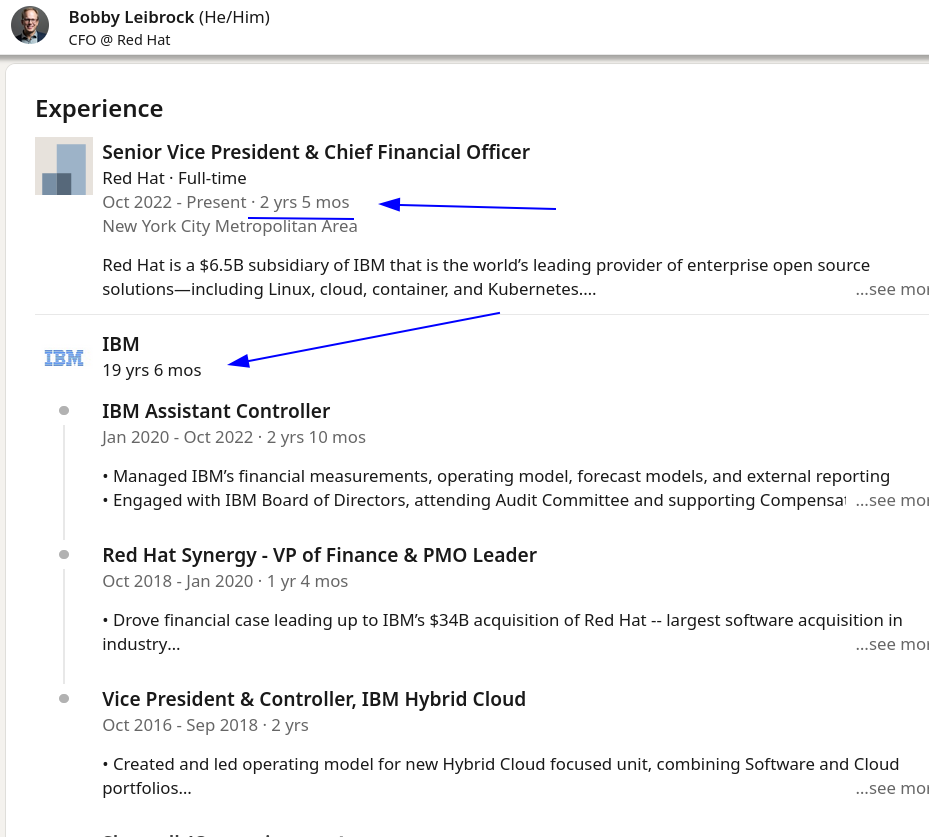Click the timeline bullet beside Hybrid Cloud role
The image size is (929, 837).
[64, 698]
